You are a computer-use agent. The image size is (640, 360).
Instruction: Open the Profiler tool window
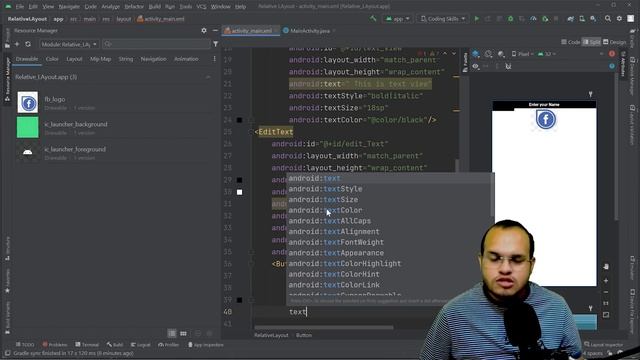point(168,345)
